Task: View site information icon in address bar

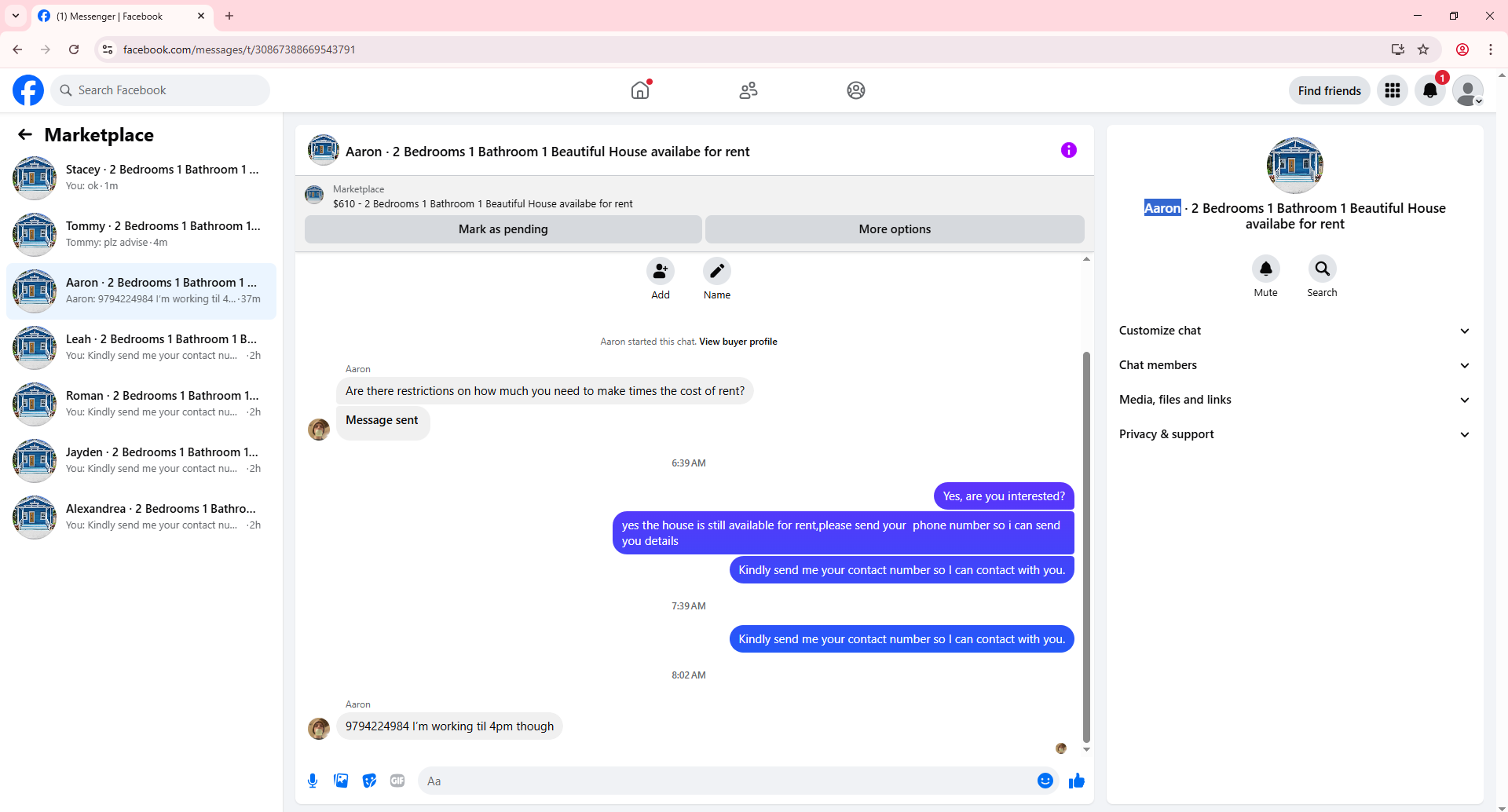Action: click(x=108, y=49)
